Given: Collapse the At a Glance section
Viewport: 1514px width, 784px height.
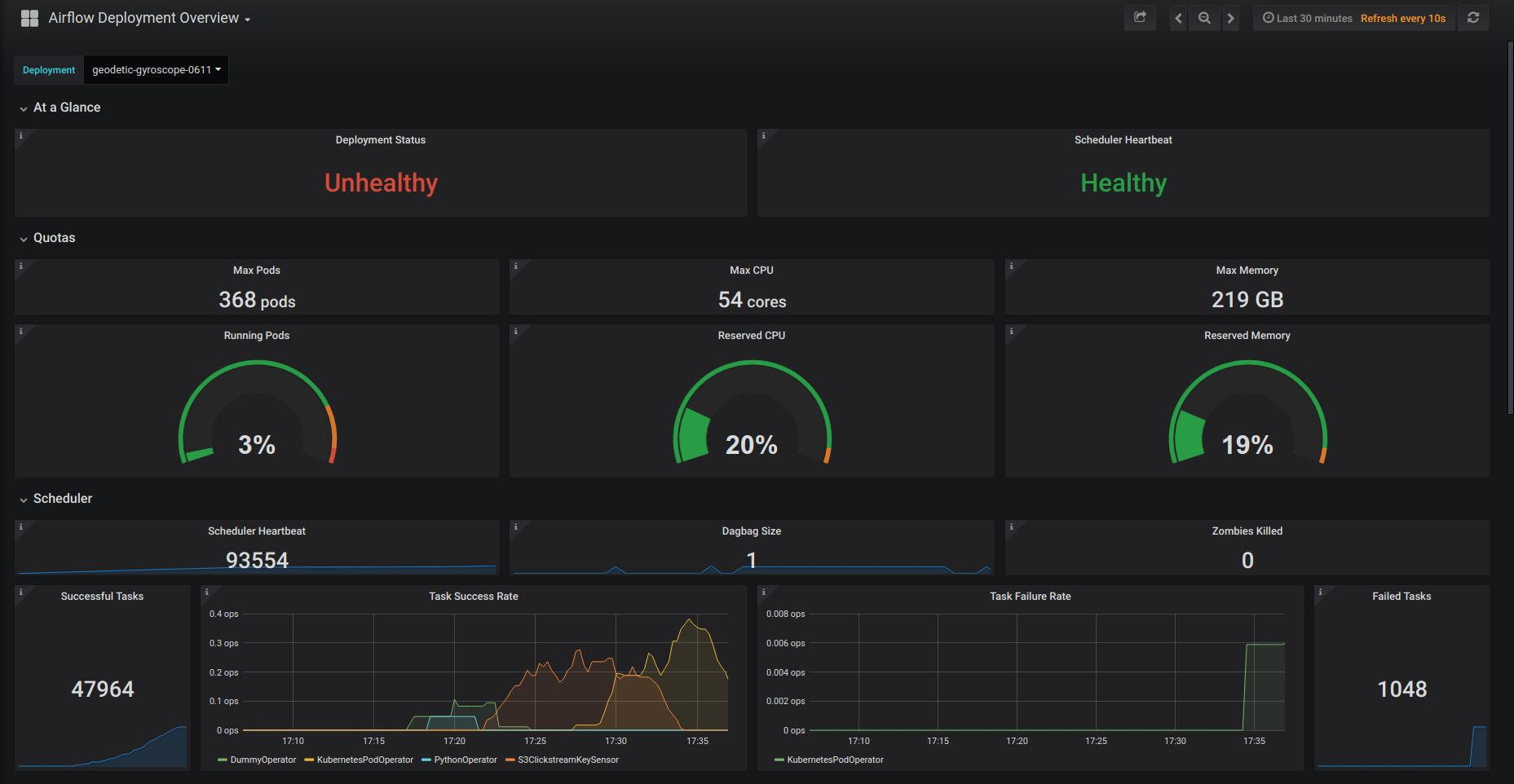Looking at the screenshot, I should (66, 107).
